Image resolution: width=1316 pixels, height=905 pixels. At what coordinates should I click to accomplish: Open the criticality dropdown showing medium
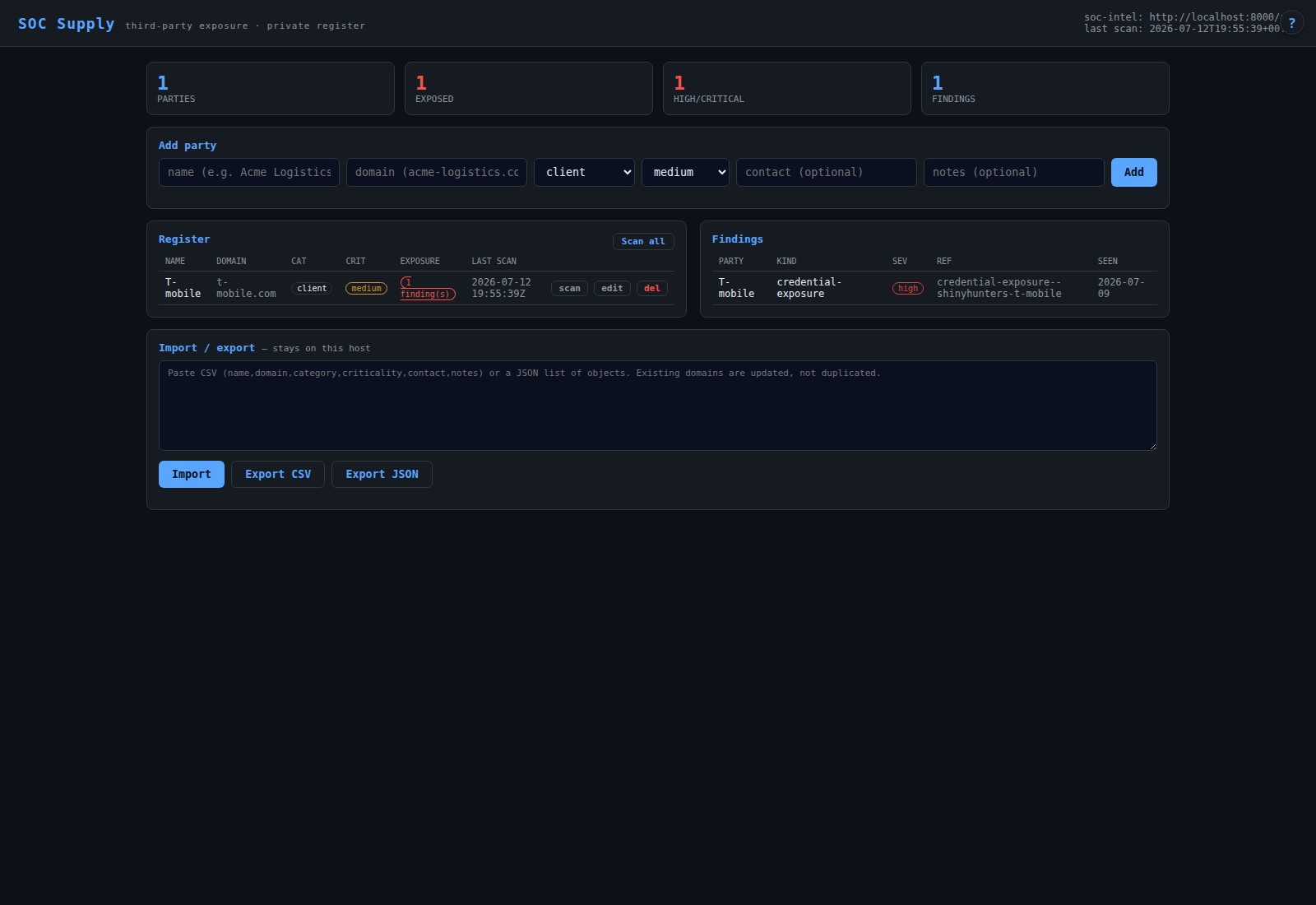[x=685, y=172]
